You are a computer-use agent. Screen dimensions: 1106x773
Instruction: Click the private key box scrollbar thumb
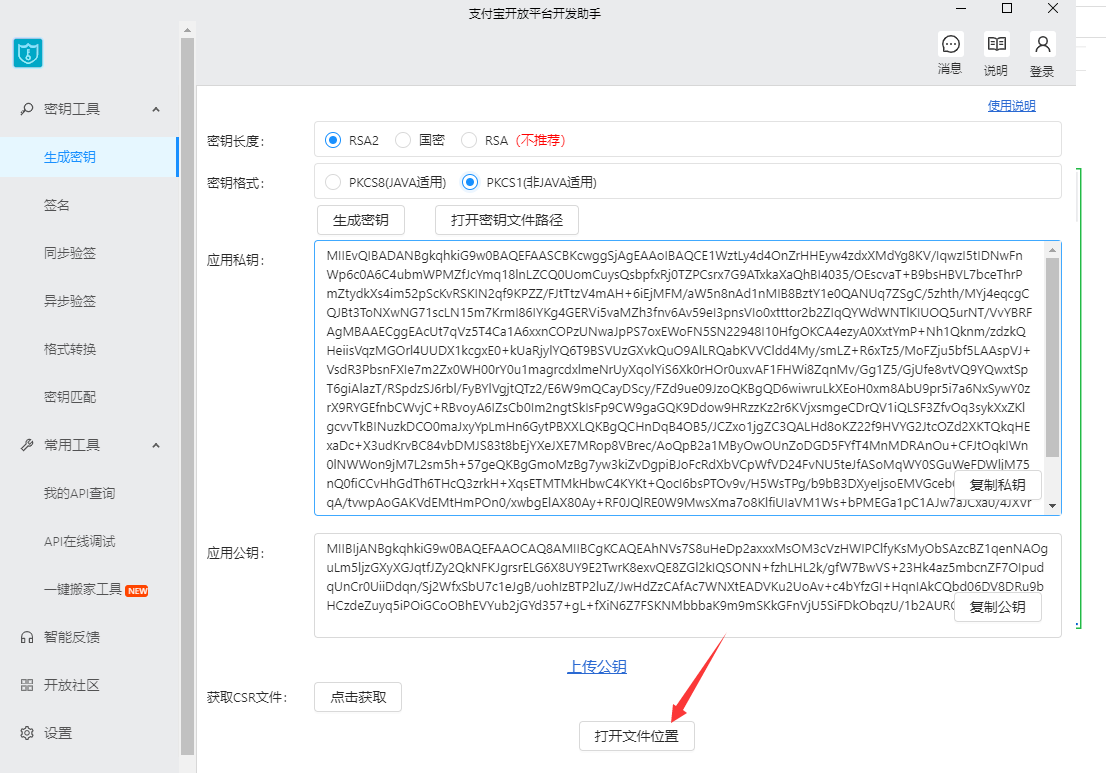pos(1052,358)
